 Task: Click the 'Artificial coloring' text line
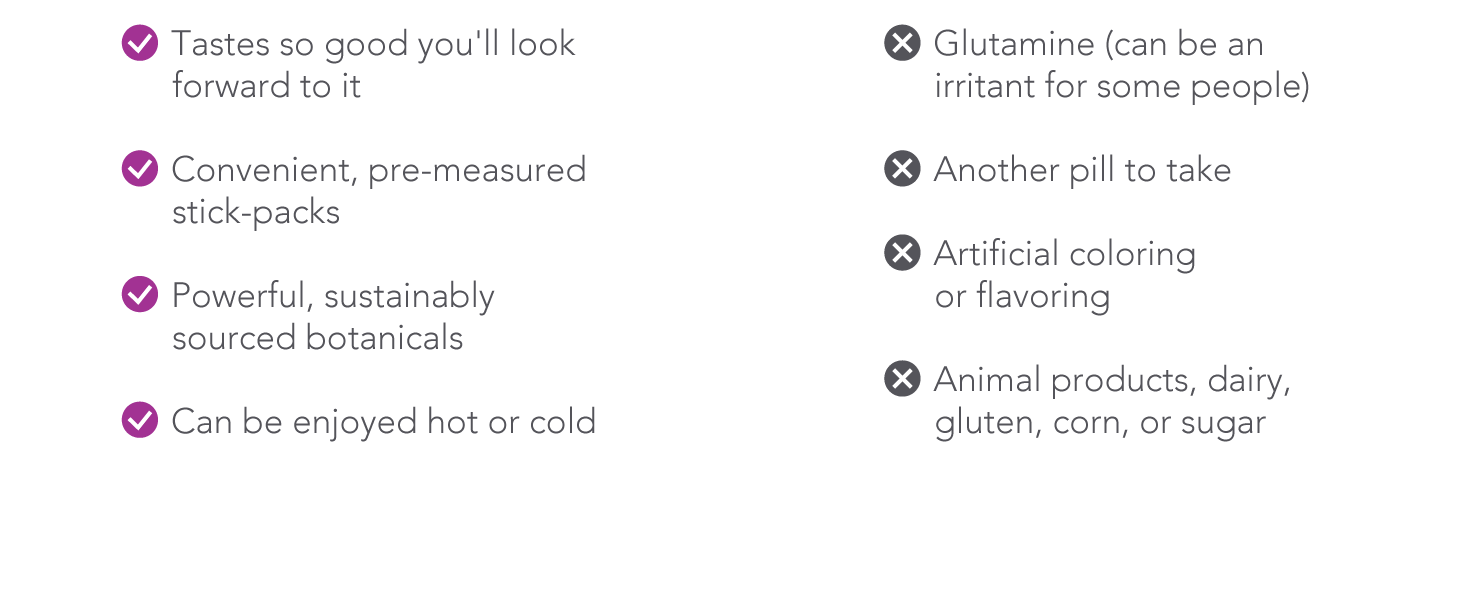(1065, 254)
